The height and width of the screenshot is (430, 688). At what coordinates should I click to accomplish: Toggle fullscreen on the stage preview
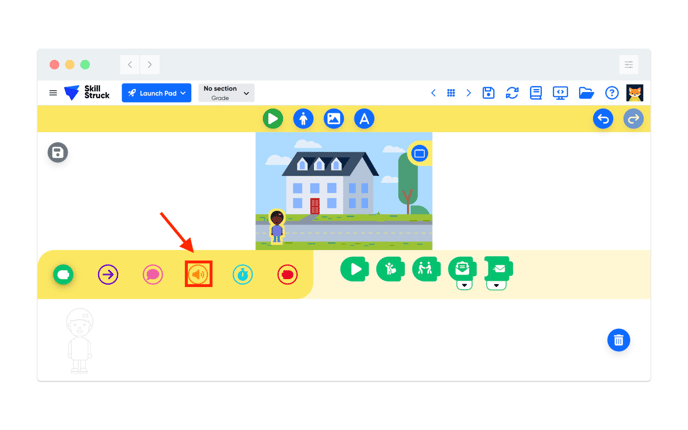419,154
